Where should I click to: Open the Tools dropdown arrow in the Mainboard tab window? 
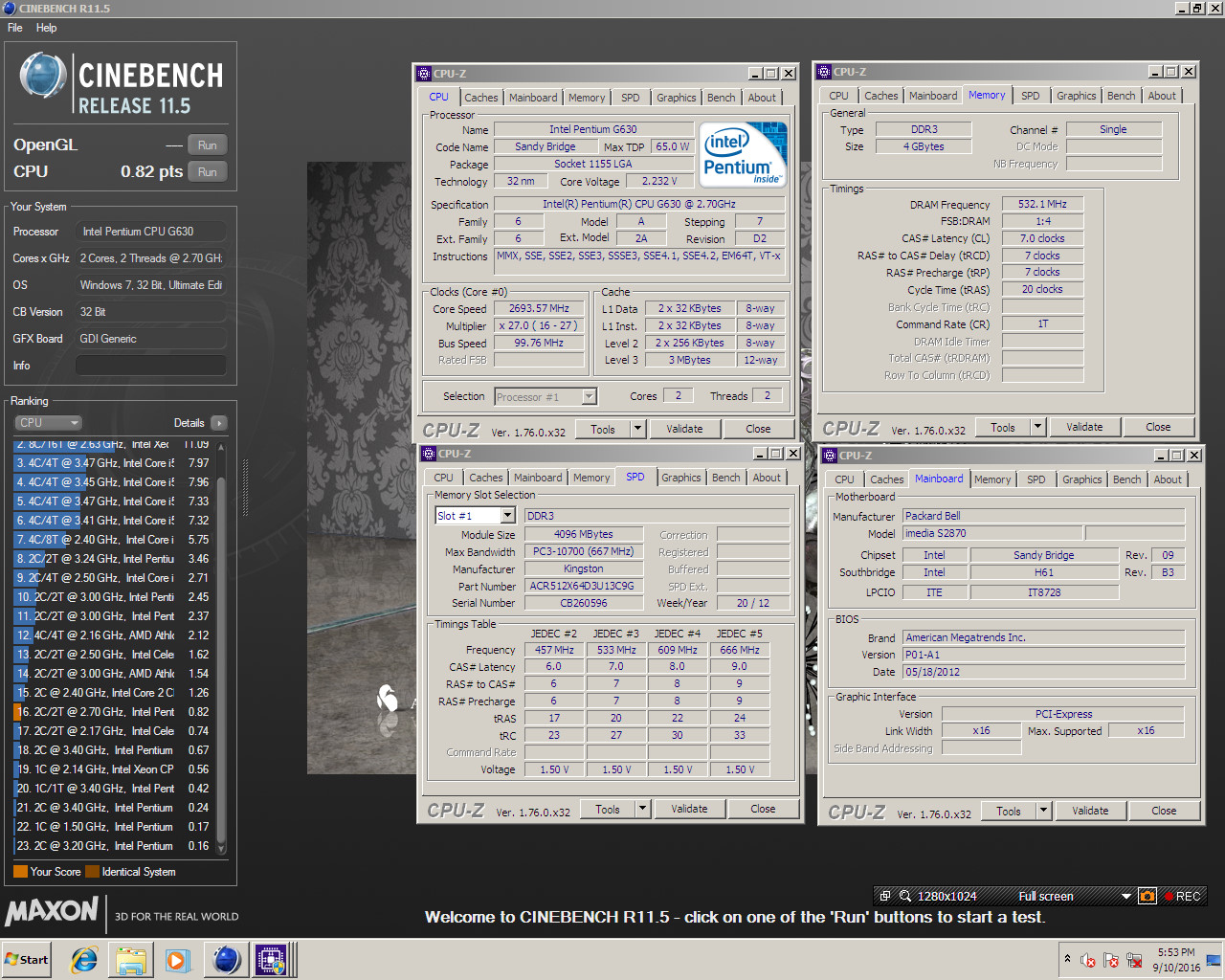pos(1044,811)
